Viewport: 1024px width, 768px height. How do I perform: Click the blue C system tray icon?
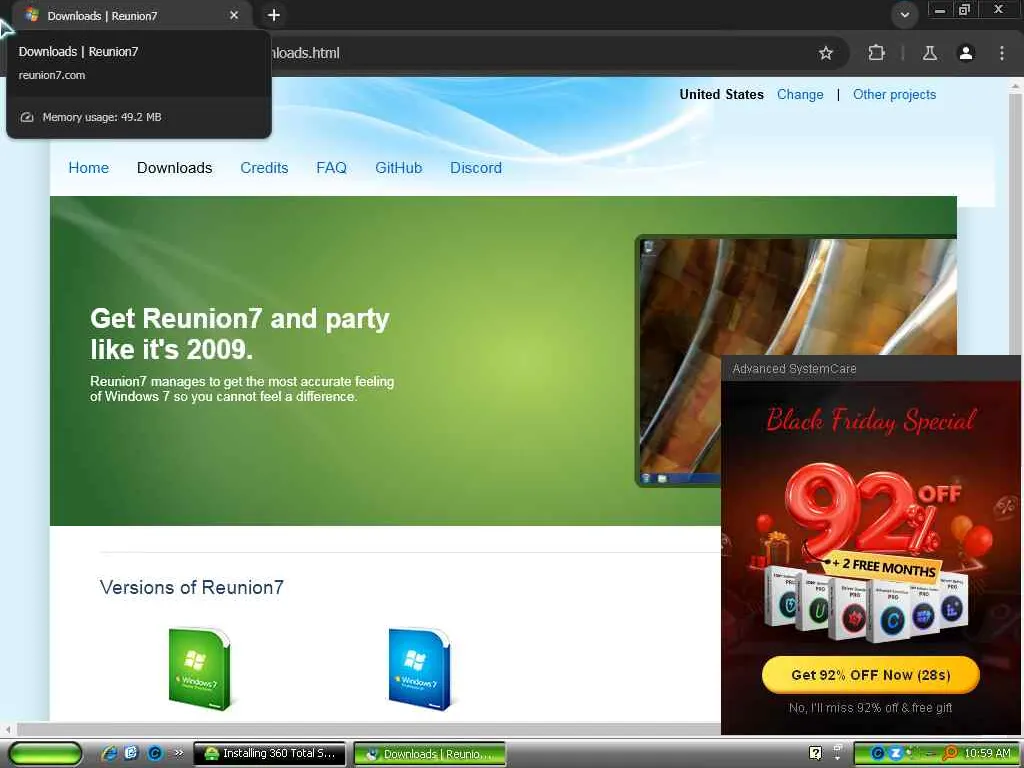tap(878, 754)
